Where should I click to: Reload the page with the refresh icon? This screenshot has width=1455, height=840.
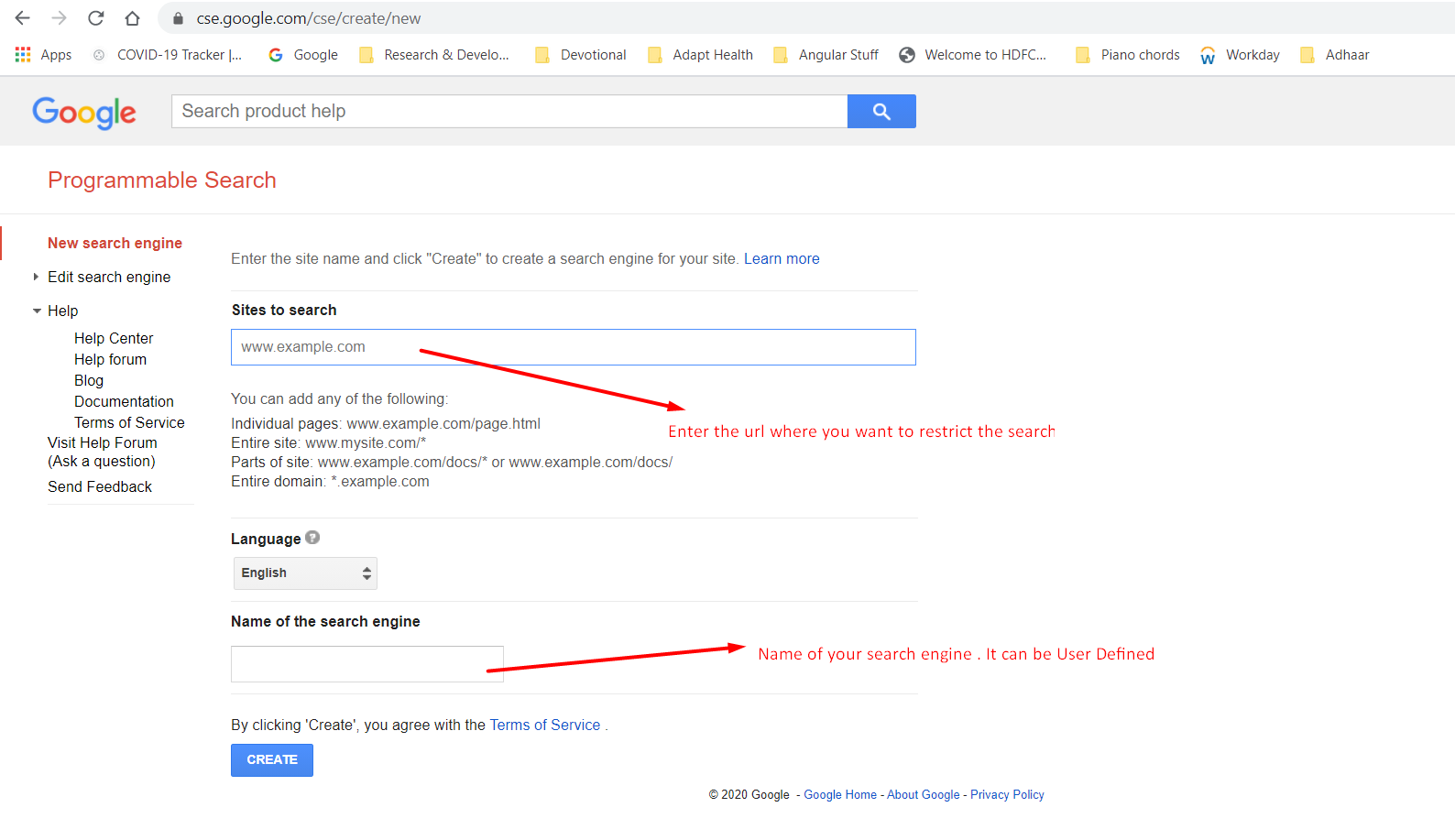[x=96, y=18]
